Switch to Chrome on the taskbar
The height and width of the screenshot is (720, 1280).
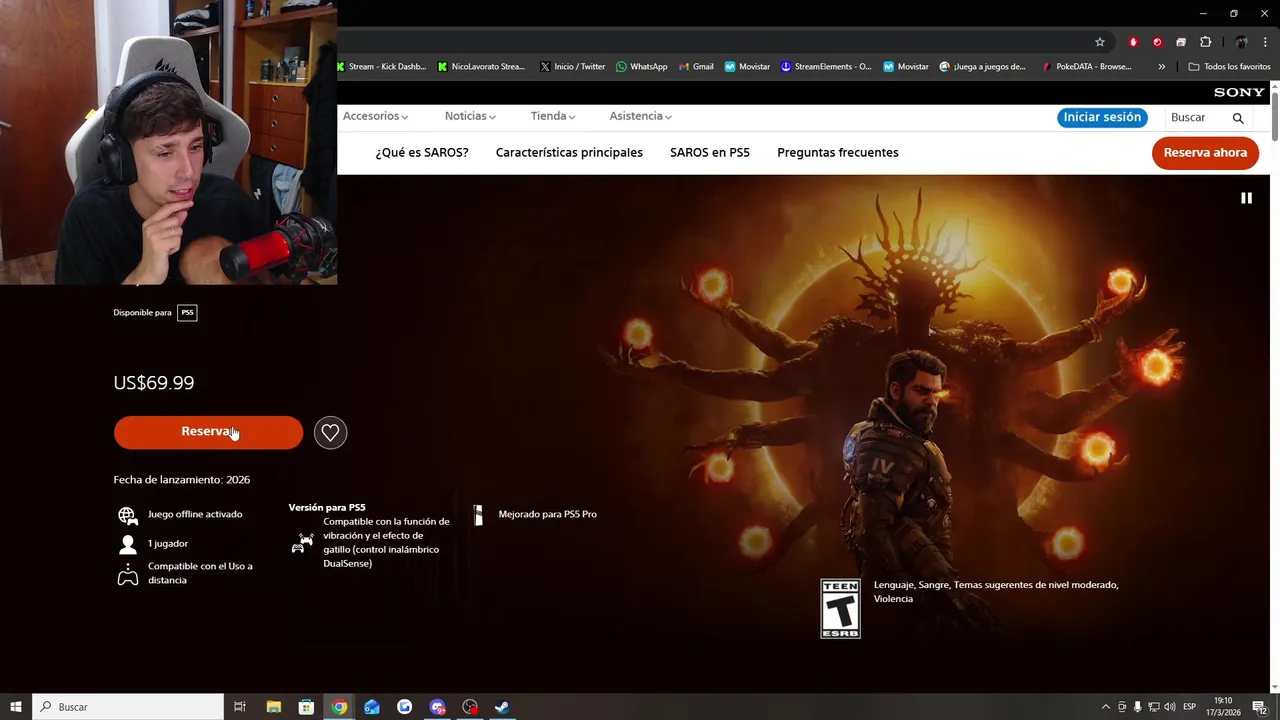(x=339, y=707)
